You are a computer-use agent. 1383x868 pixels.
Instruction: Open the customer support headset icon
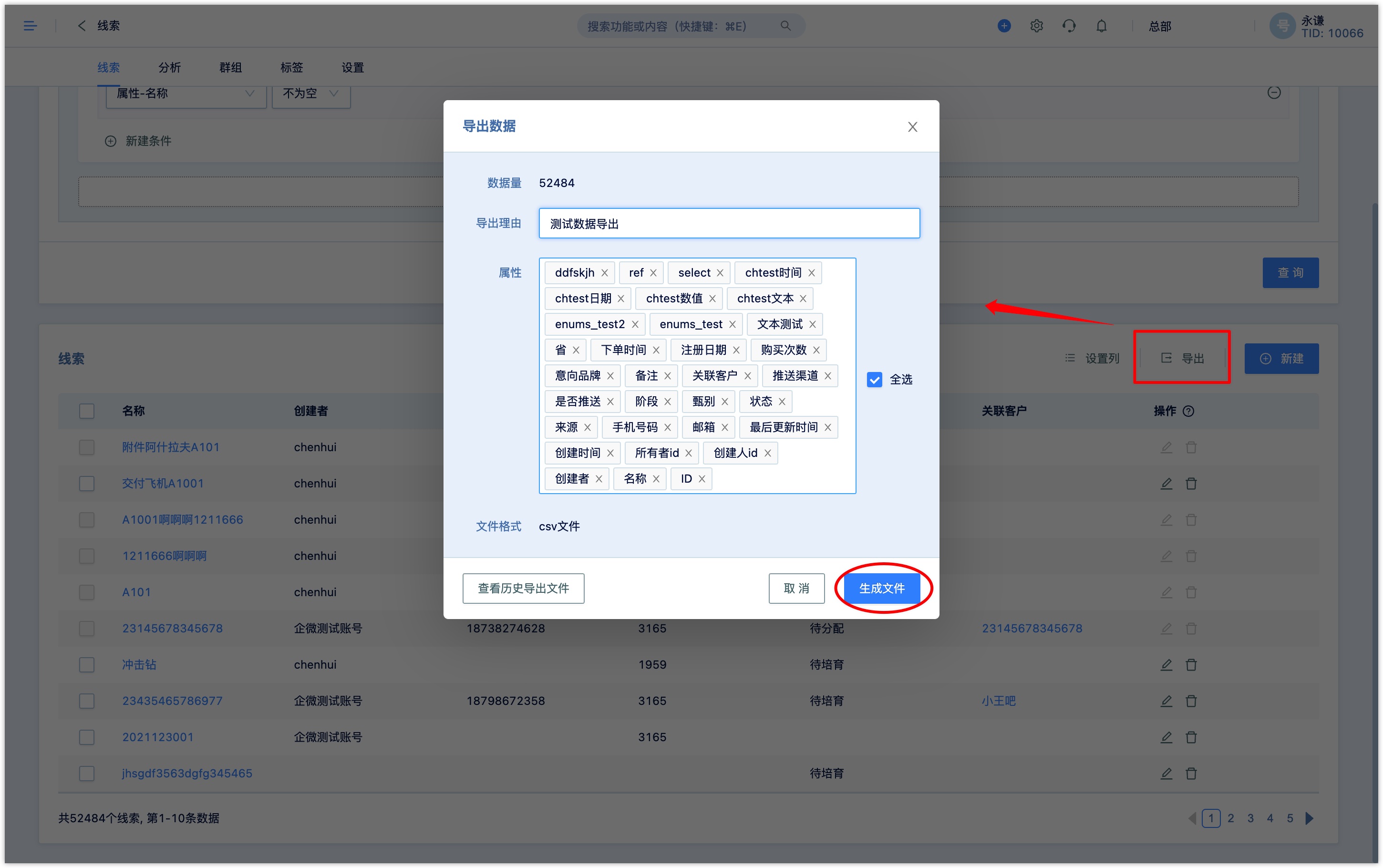1069,26
